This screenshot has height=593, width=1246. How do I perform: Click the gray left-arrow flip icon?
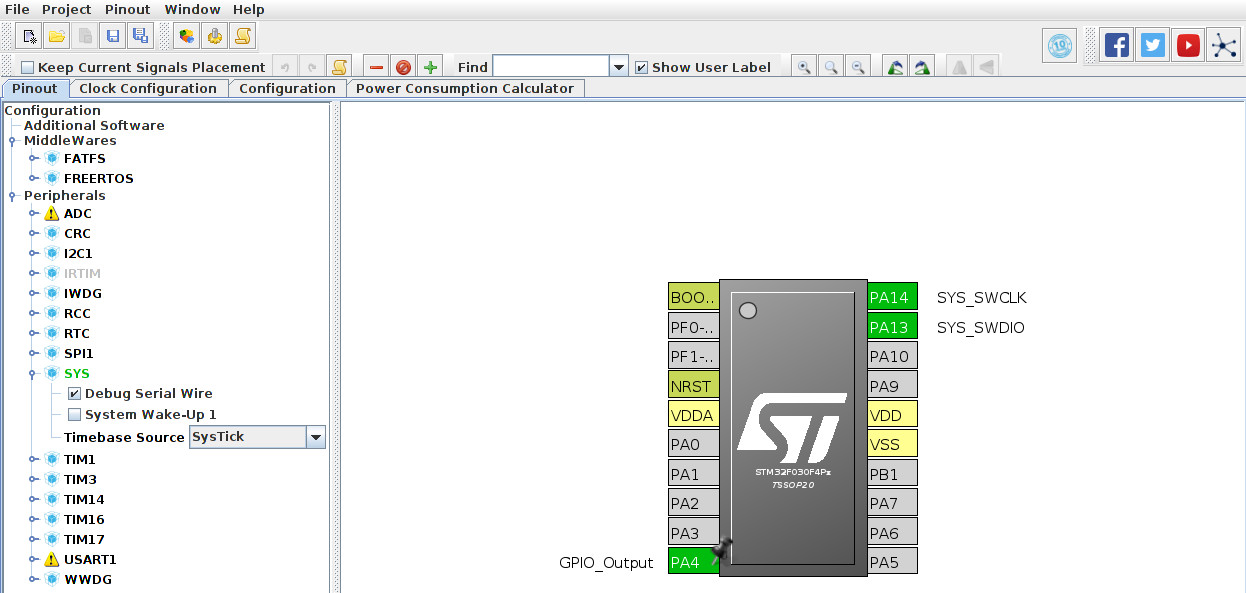(x=986, y=68)
